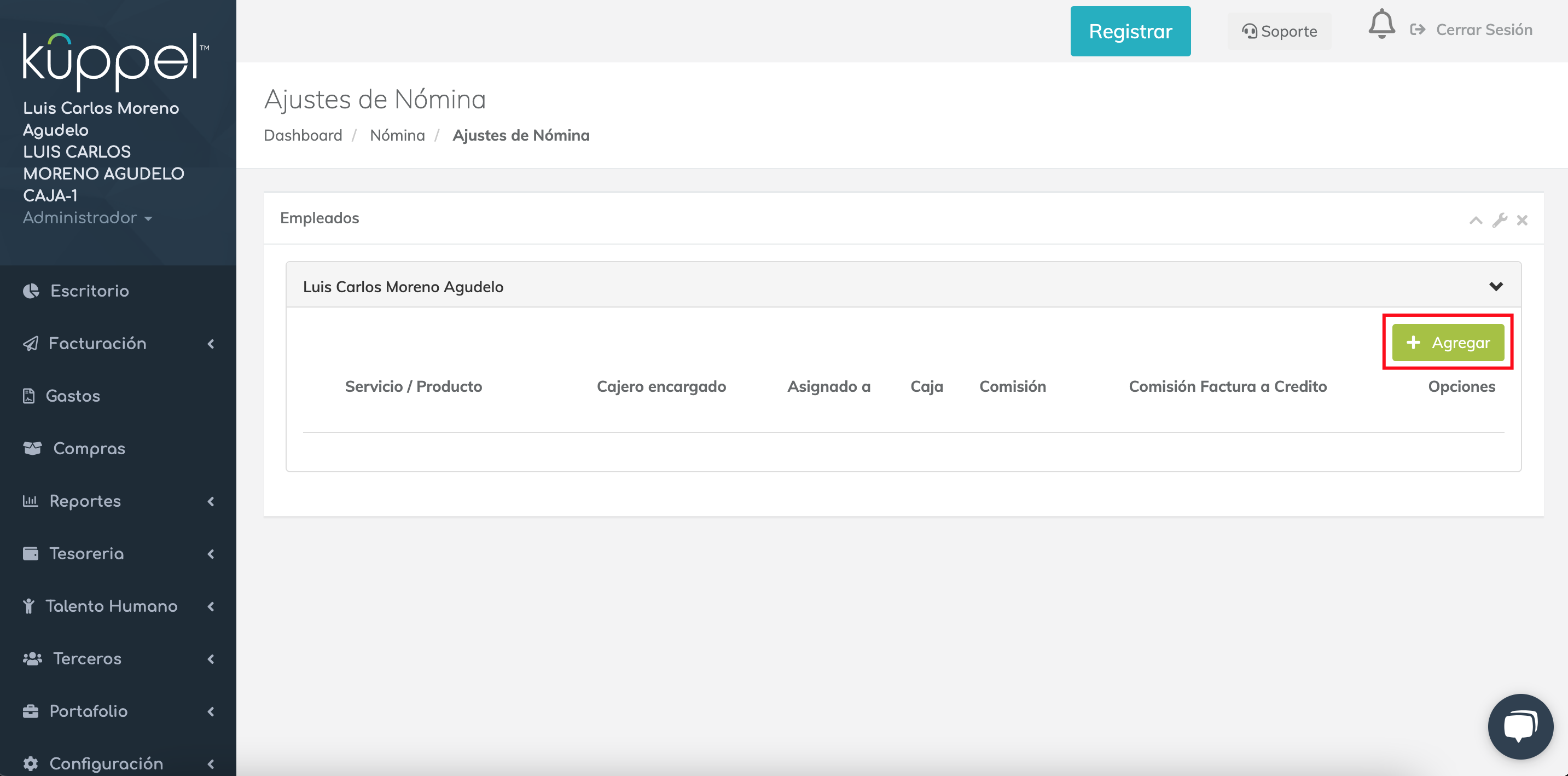Viewport: 1568px width, 776px height.
Task: Open Tesoreria menu item
Action: point(86,554)
